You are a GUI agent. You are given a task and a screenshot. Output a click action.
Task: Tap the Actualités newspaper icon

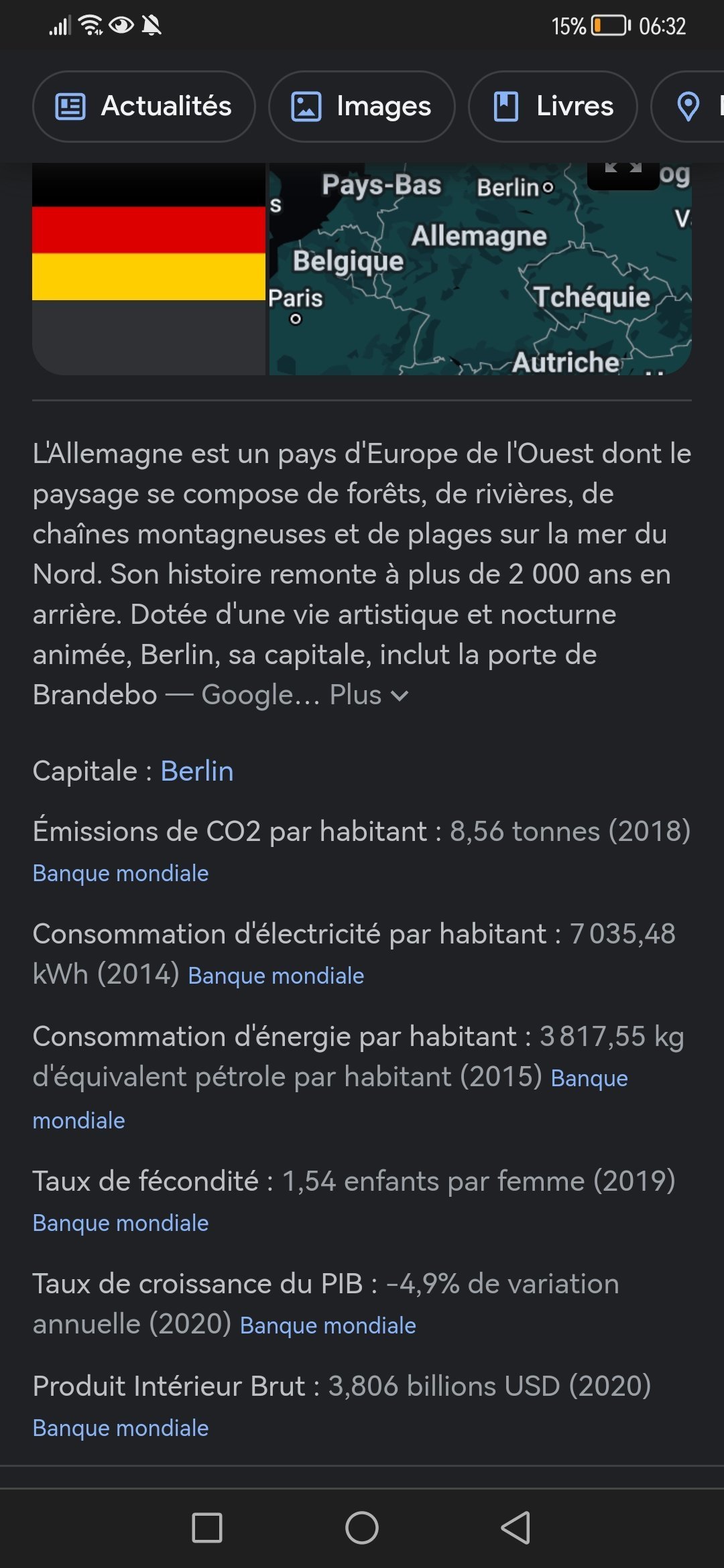click(70, 107)
